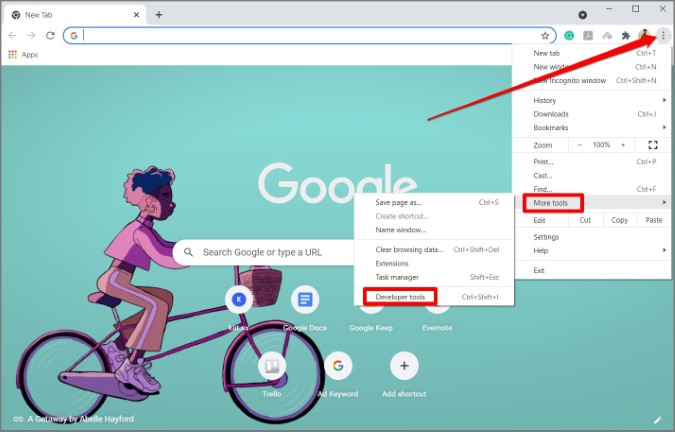Reload the page

pyautogui.click(x=50, y=35)
